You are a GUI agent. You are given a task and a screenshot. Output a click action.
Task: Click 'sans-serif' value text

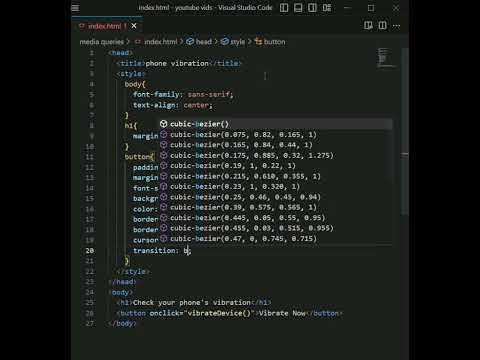click(209, 94)
